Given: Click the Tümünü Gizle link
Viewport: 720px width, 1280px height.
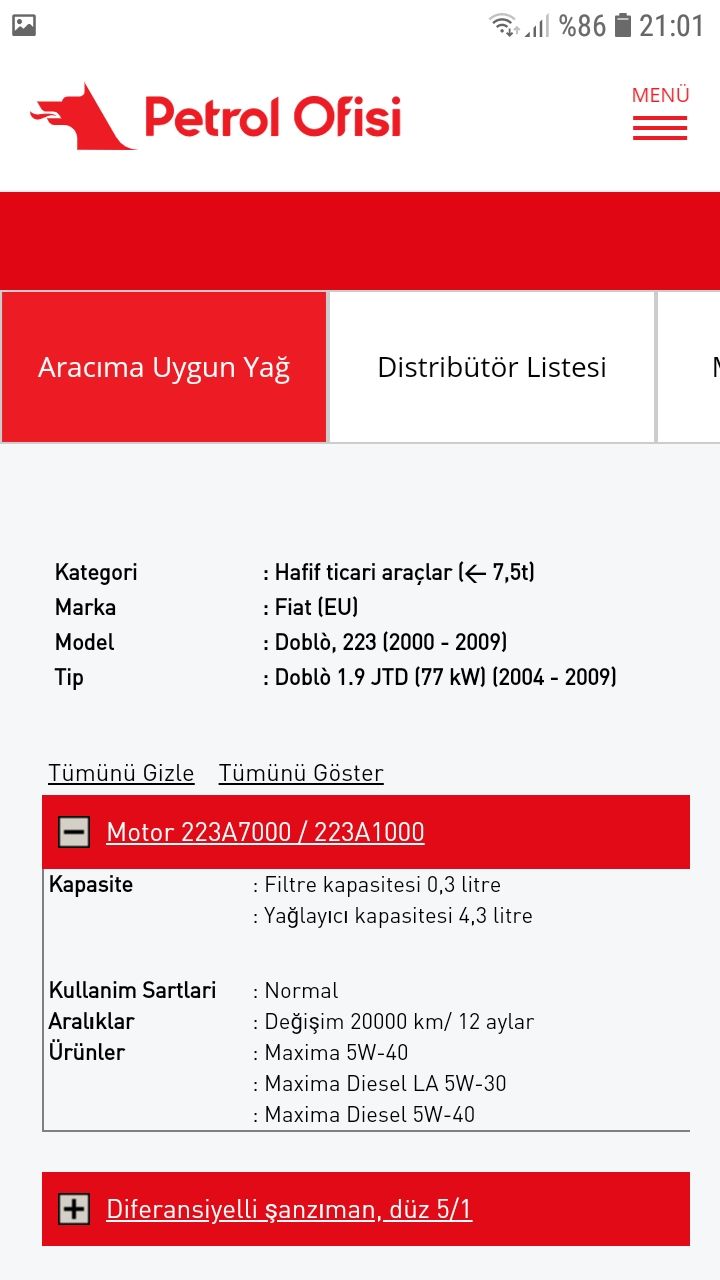Looking at the screenshot, I should click(121, 773).
